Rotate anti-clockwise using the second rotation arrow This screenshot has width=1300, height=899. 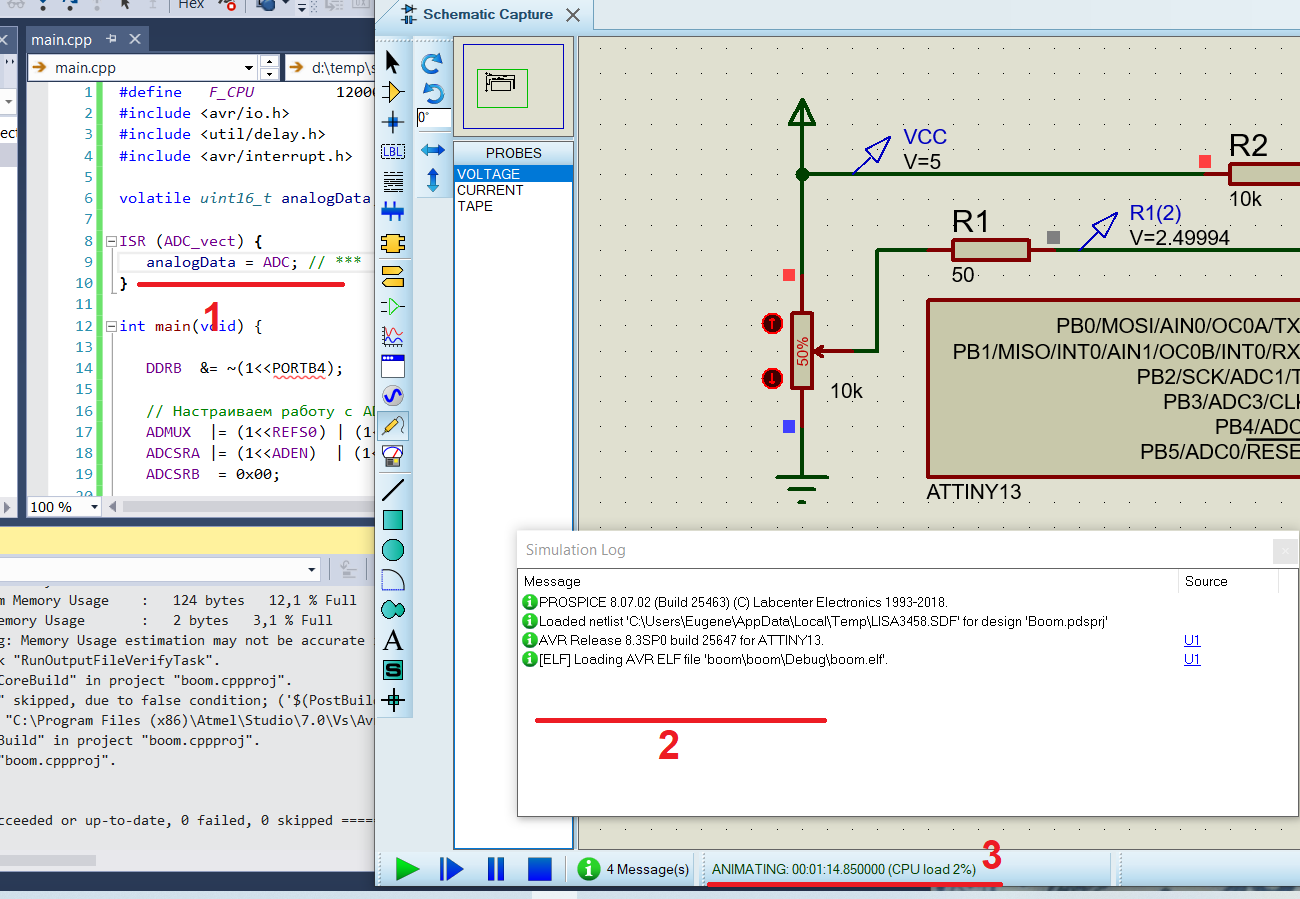tap(432, 93)
